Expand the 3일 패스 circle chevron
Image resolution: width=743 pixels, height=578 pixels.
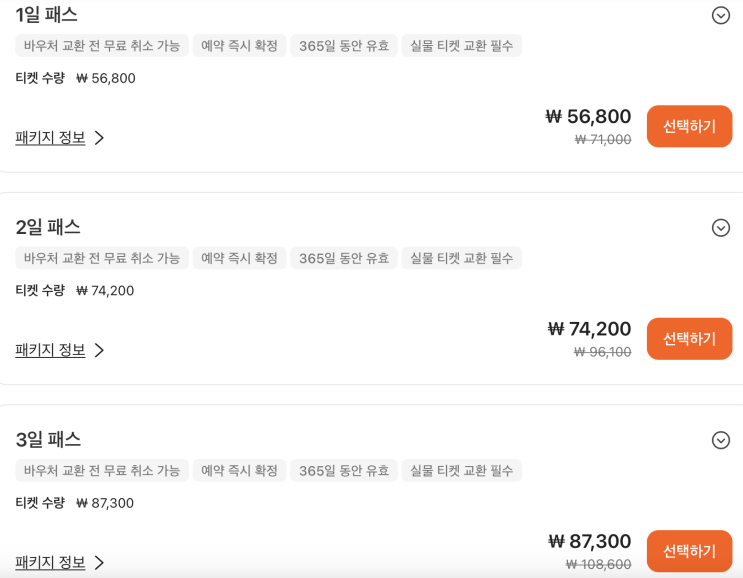(720, 440)
